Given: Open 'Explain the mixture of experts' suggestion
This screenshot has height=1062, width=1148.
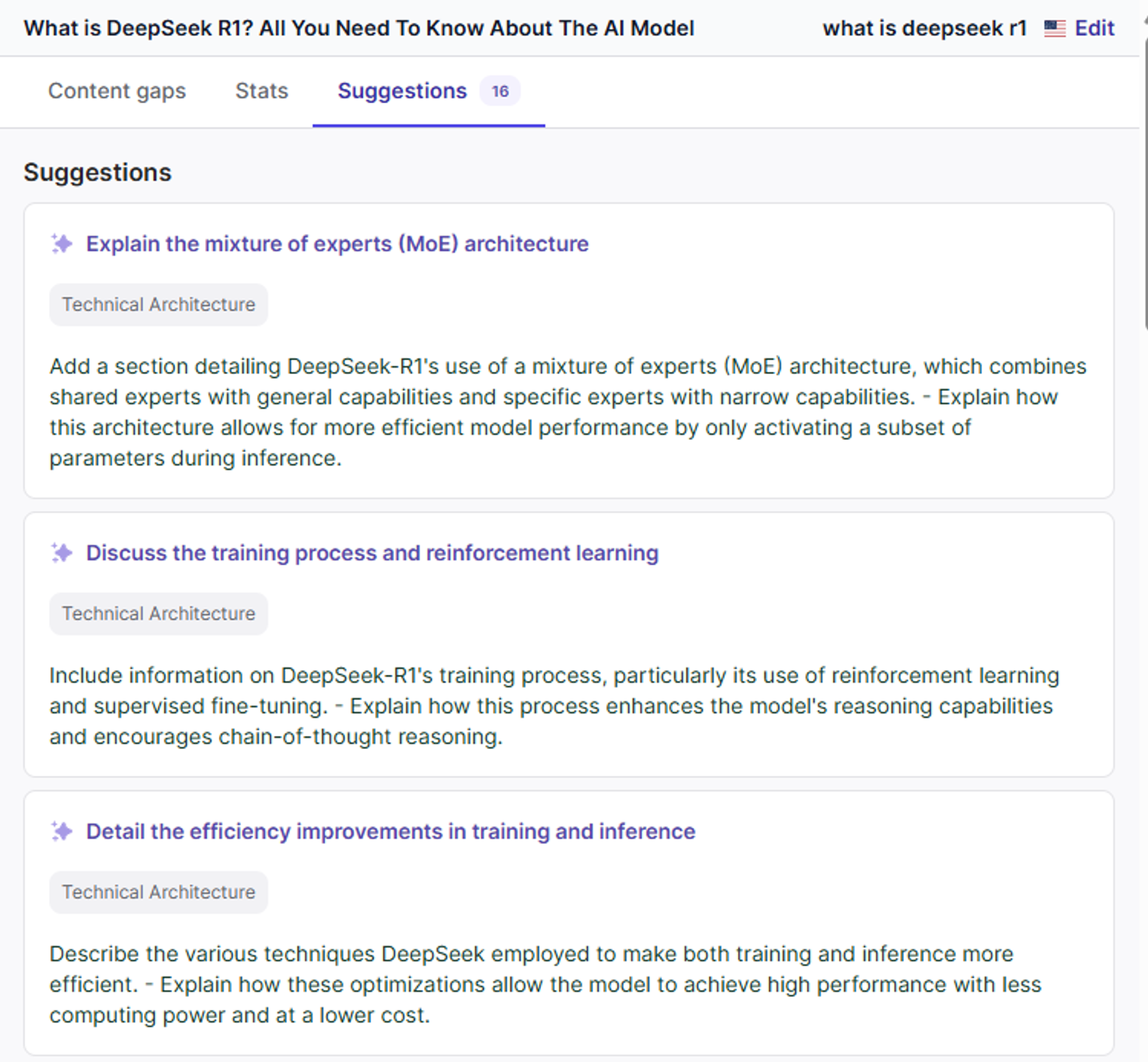Looking at the screenshot, I should click(337, 244).
